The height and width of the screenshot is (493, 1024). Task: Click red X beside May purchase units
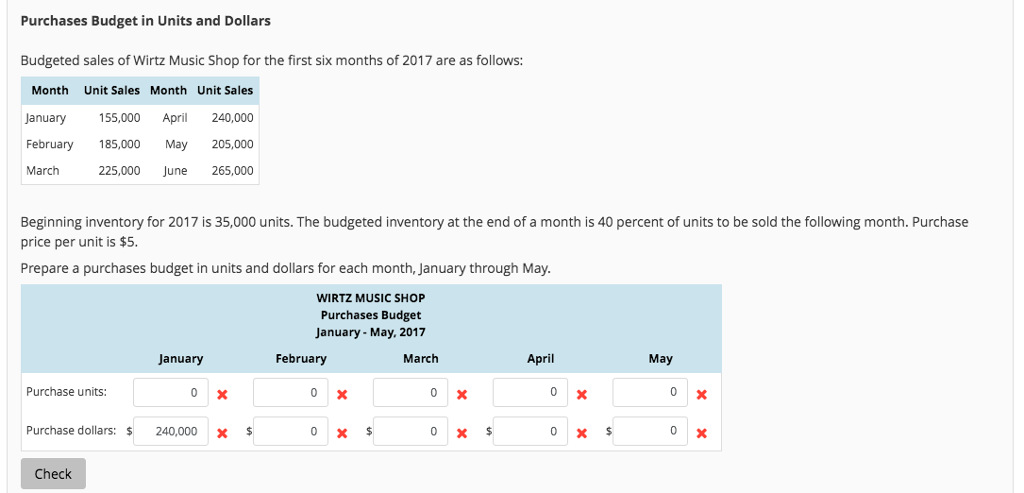(x=701, y=394)
